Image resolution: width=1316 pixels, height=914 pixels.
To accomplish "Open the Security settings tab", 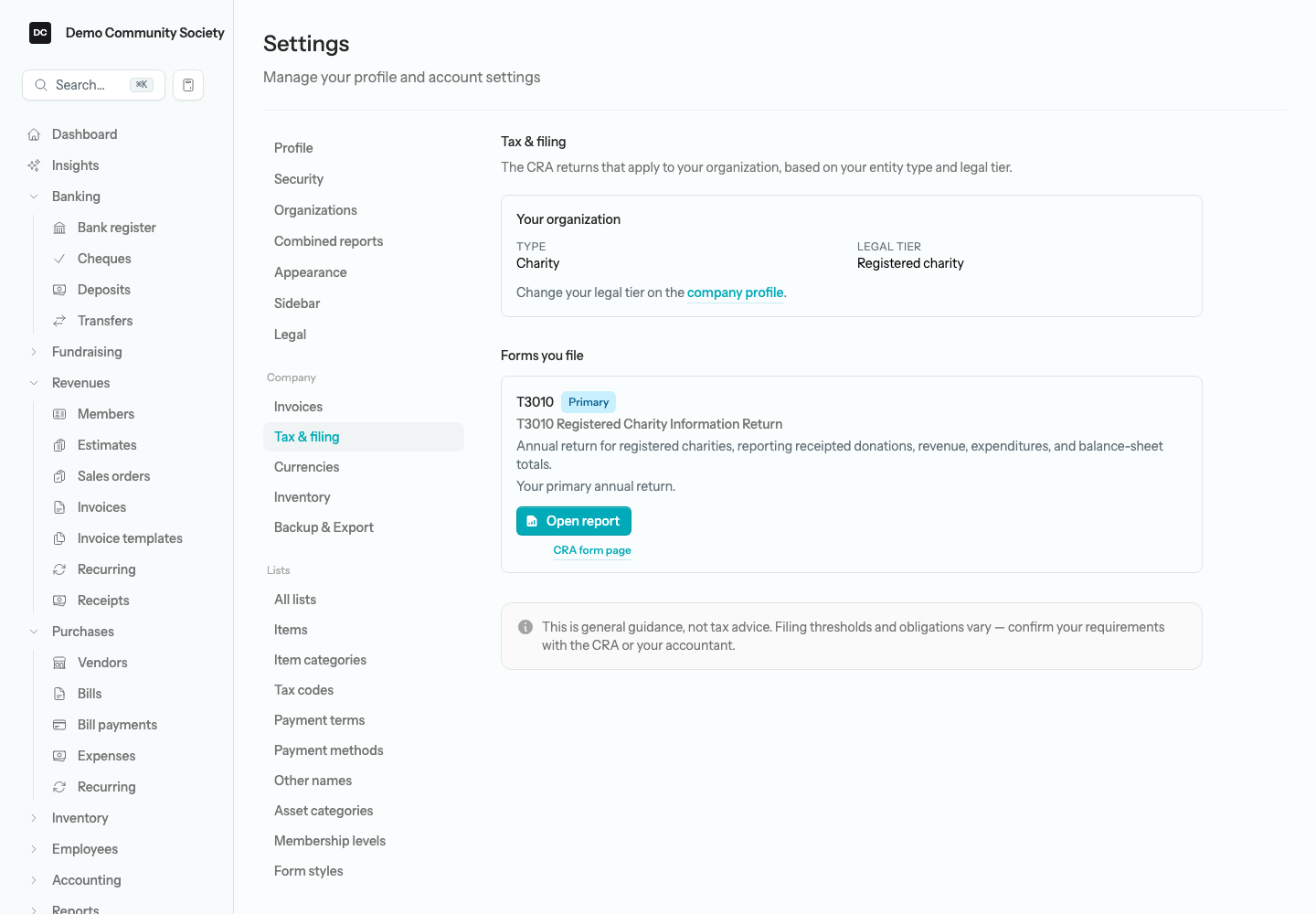I will click(364, 179).
